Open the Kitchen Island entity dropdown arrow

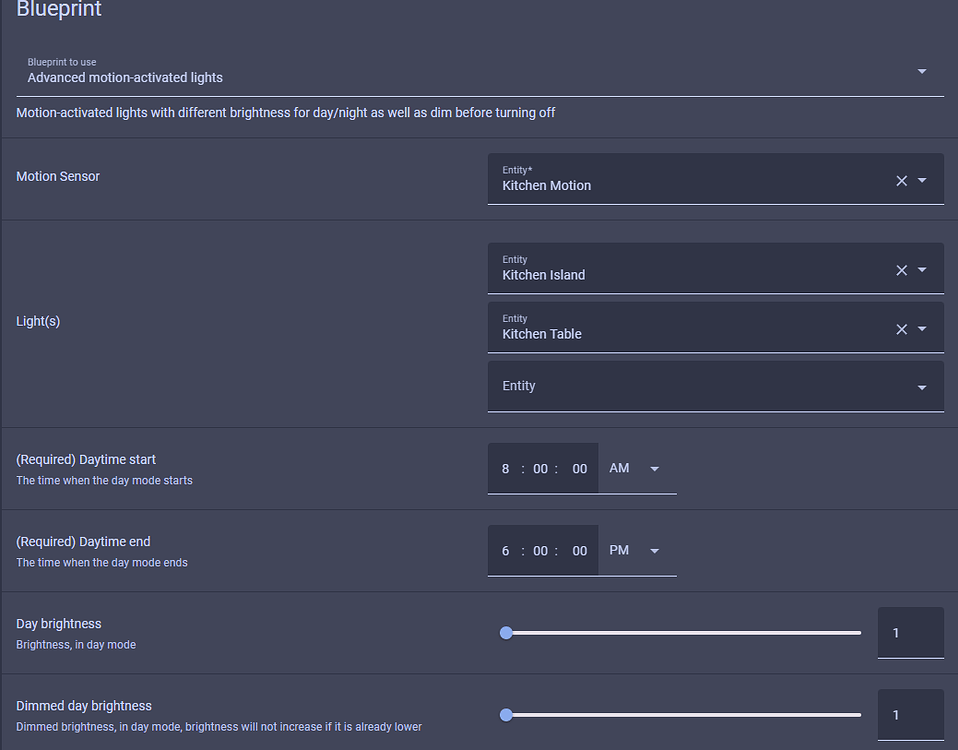click(922, 270)
